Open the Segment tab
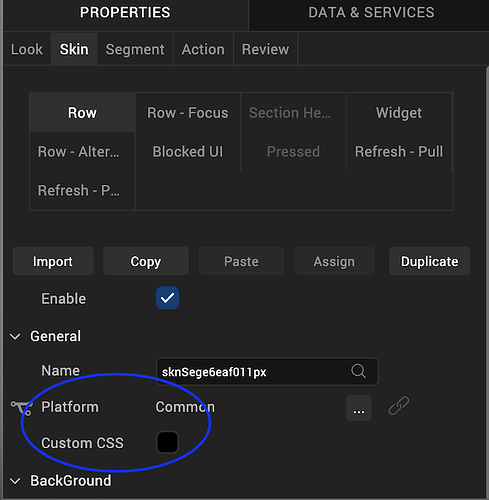 point(135,49)
